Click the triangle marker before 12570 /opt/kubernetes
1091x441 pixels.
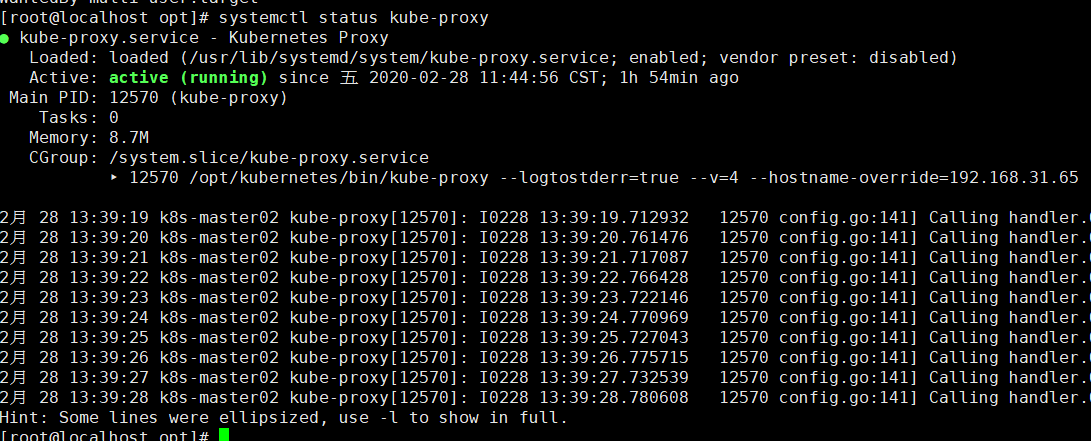pyautogui.click(x=115, y=178)
